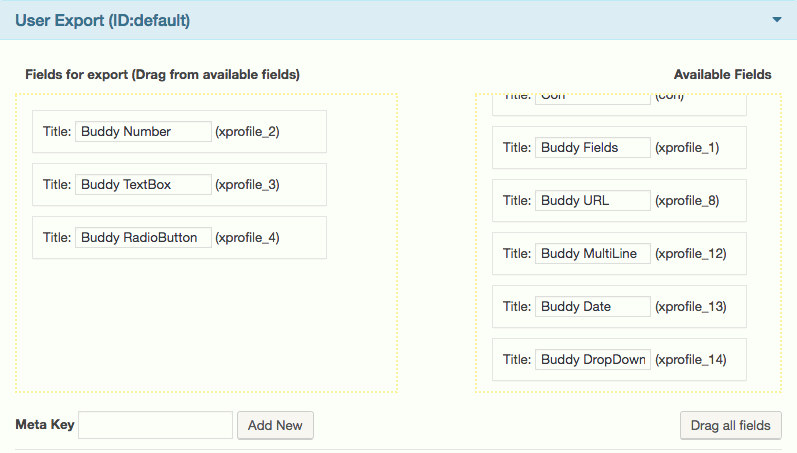The height and width of the screenshot is (453, 797).
Task: Edit the Buddy Date title field
Action: 593,307
